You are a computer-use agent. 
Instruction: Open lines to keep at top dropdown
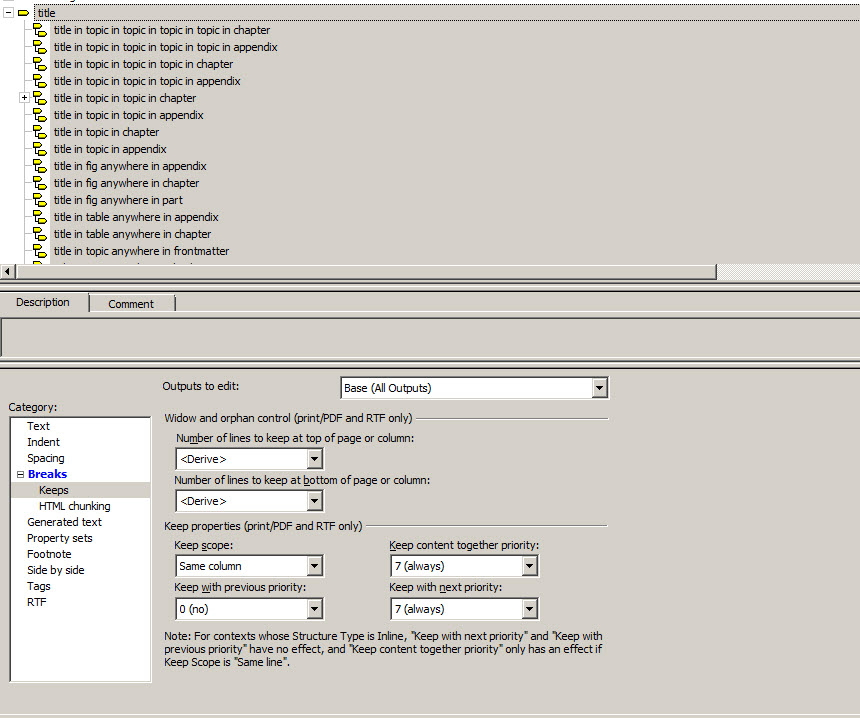[x=314, y=459]
